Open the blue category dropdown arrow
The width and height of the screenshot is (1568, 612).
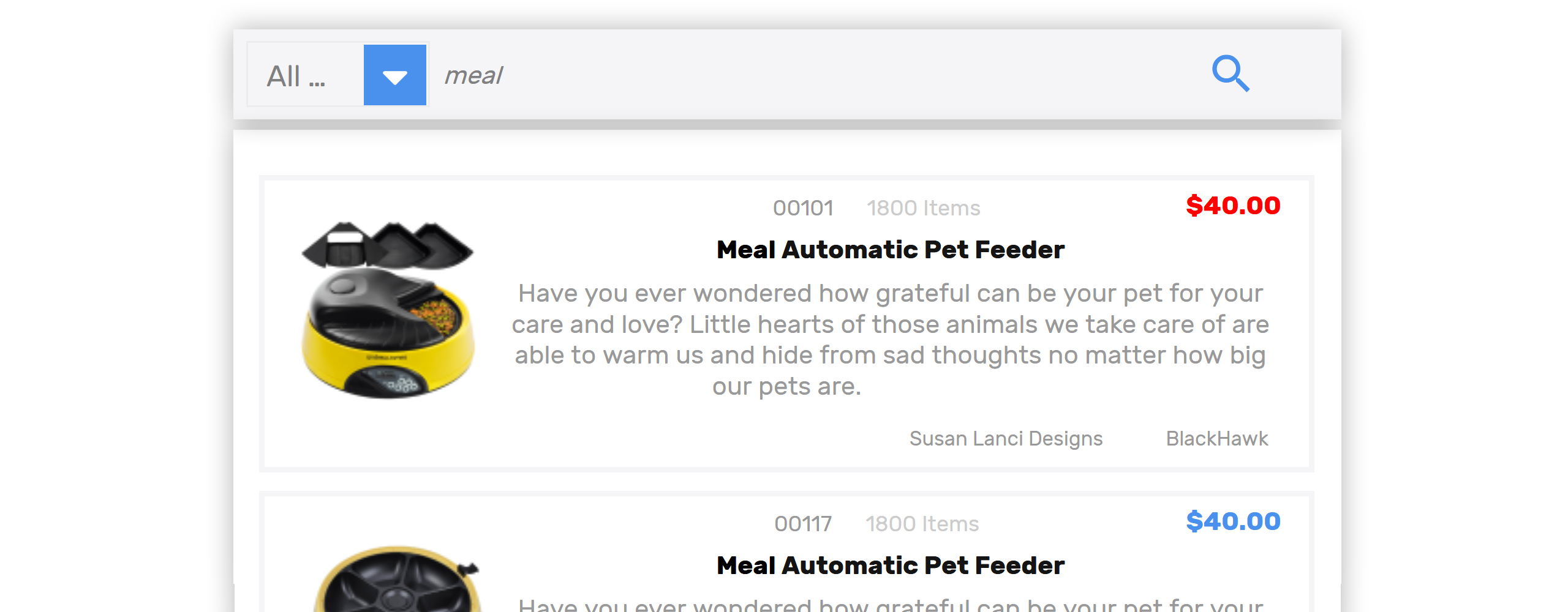pos(395,75)
